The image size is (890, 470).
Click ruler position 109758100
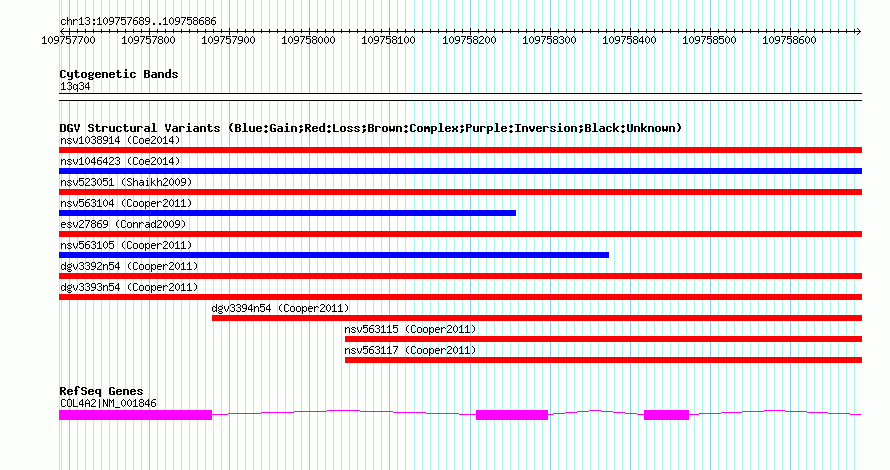tap(388, 40)
